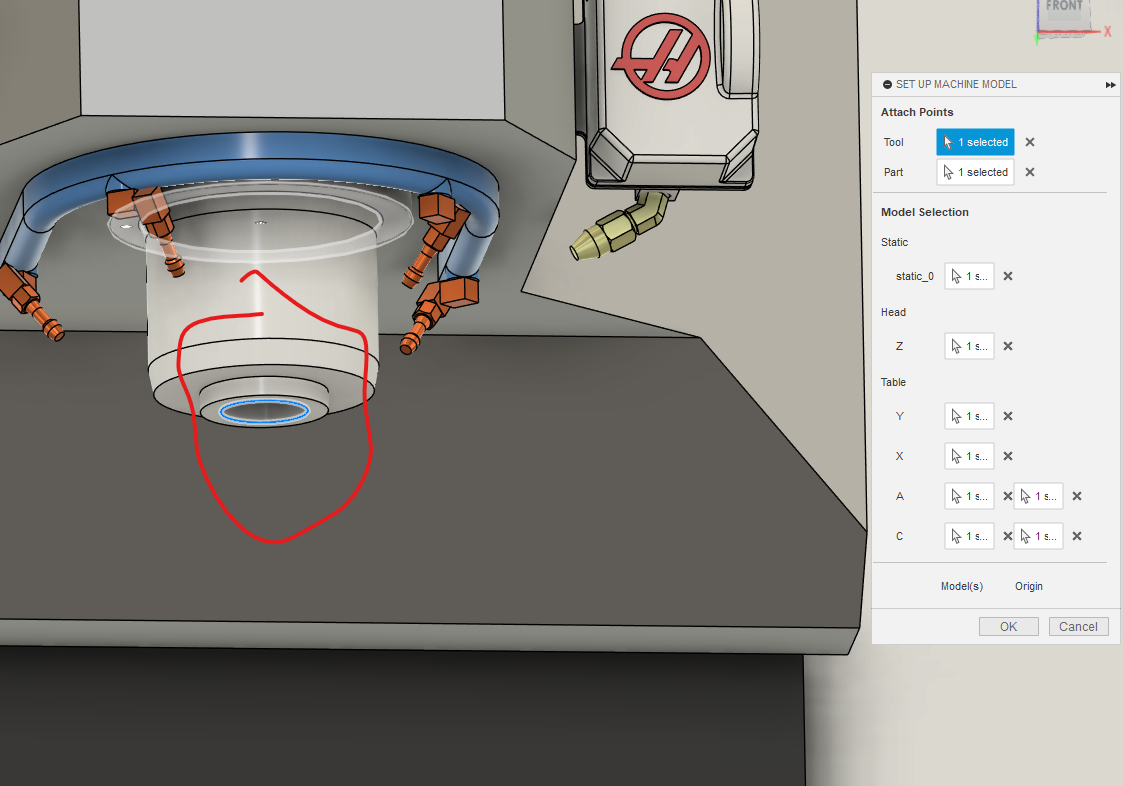Clear the Part attach point selection
Image resolution: width=1123 pixels, height=786 pixels.
(1029, 171)
